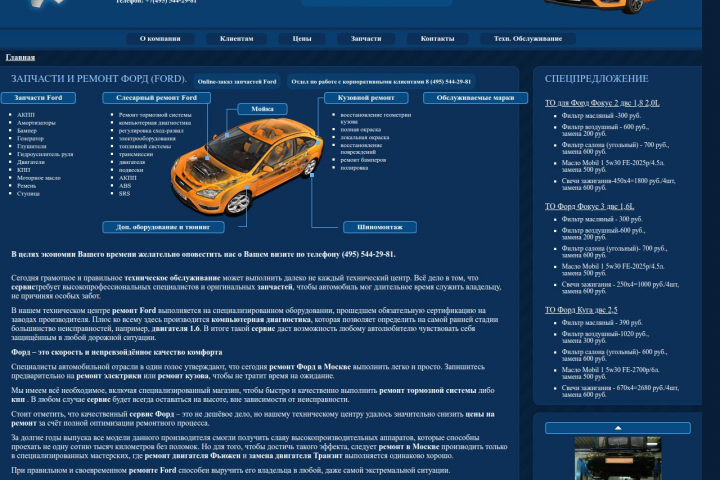Select the Слесарный ремонт Ford button
Viewport: 720px width, 480px height.
pos(157,98)
